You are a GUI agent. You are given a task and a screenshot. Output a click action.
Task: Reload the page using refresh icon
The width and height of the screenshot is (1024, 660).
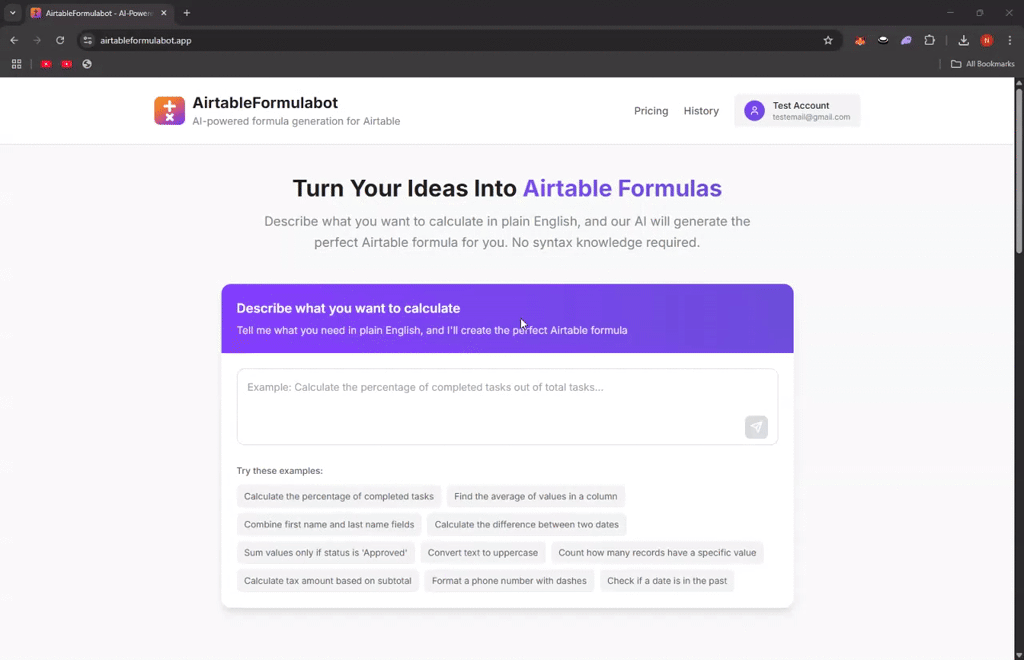pyautogui.click(x=60, y=40)
